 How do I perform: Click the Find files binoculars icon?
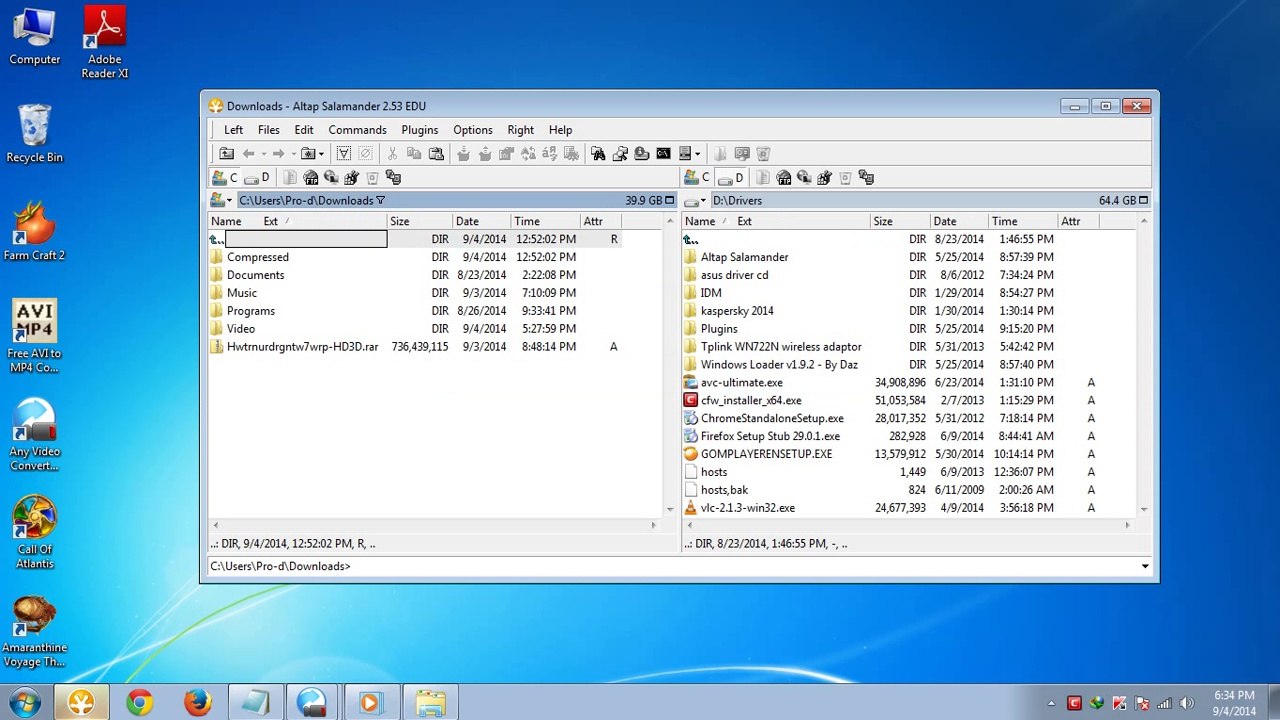click(x=598, y=154)
